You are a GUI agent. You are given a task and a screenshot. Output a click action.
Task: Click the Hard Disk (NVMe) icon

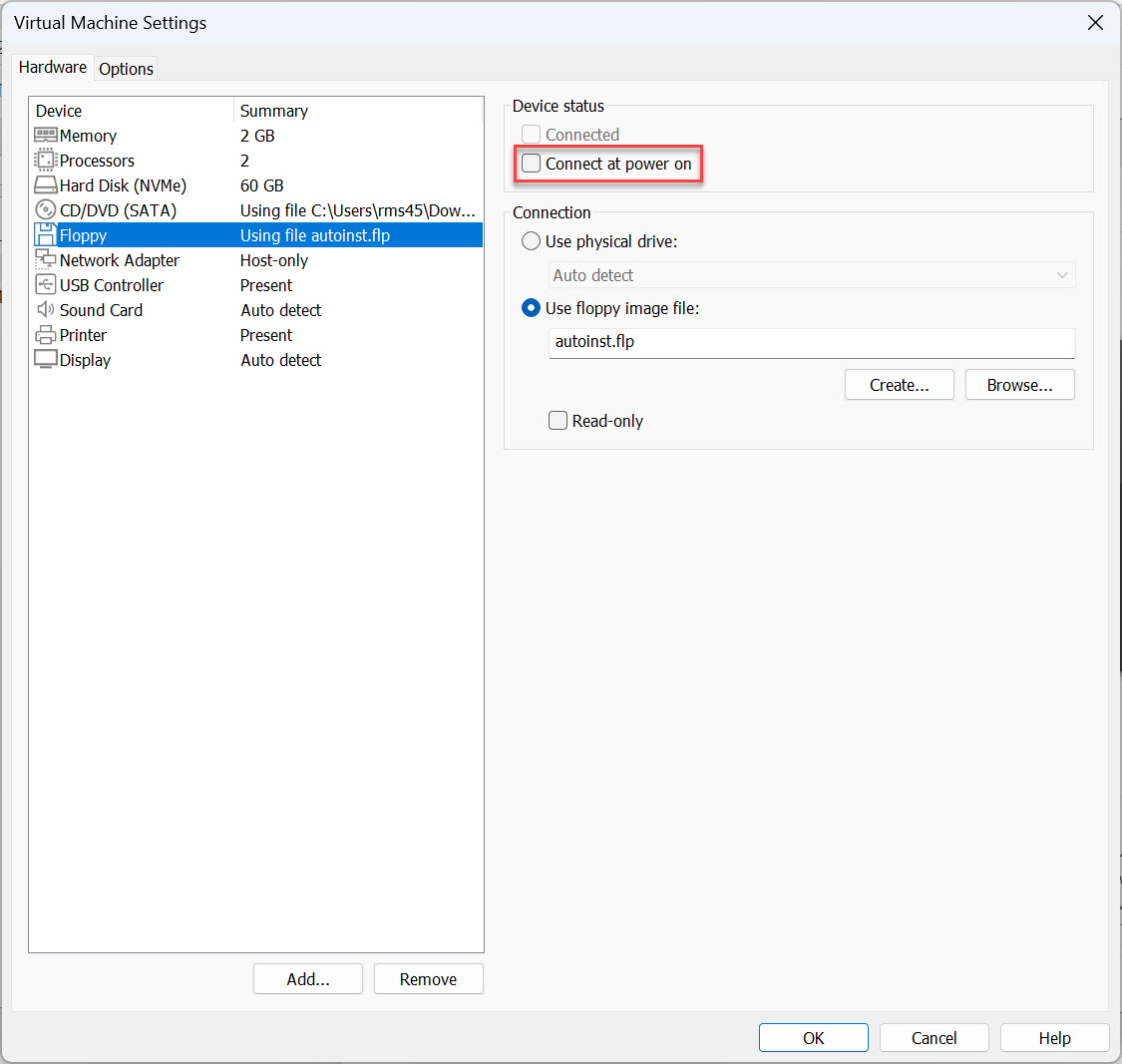46,185
